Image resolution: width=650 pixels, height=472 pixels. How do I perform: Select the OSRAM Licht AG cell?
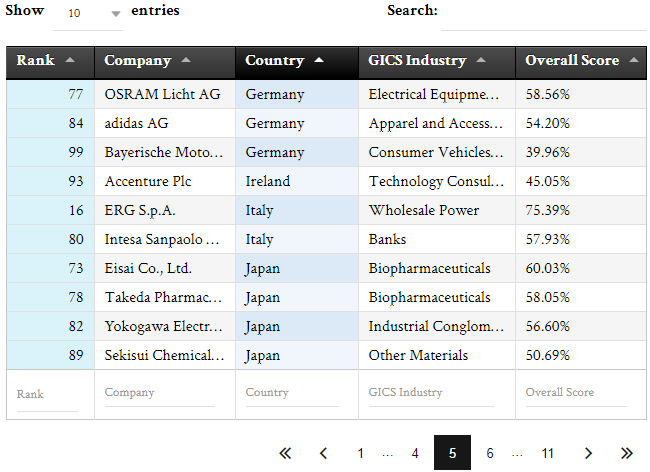(165, 94)
